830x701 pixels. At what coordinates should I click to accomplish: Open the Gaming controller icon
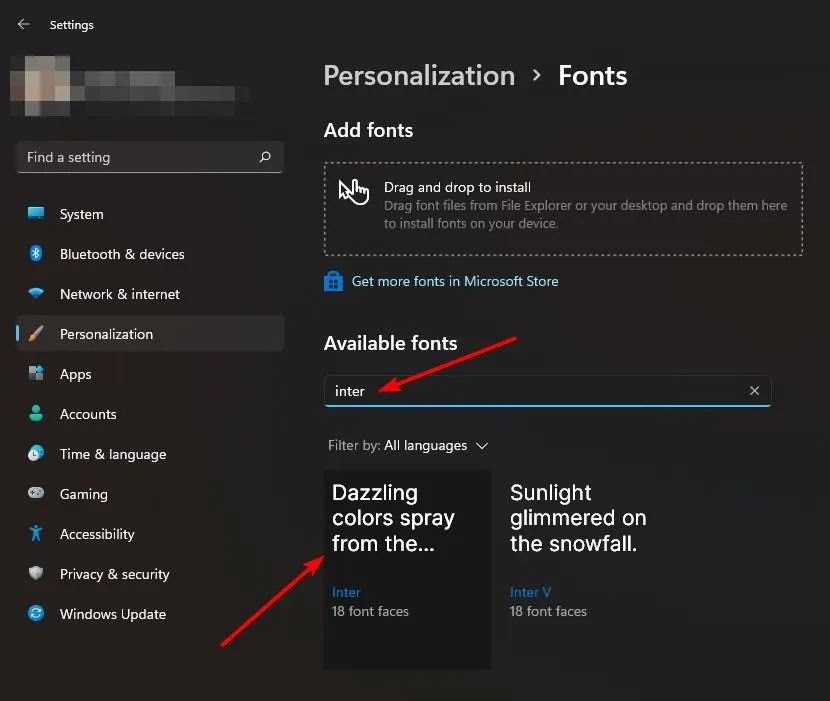pos(36,493)
